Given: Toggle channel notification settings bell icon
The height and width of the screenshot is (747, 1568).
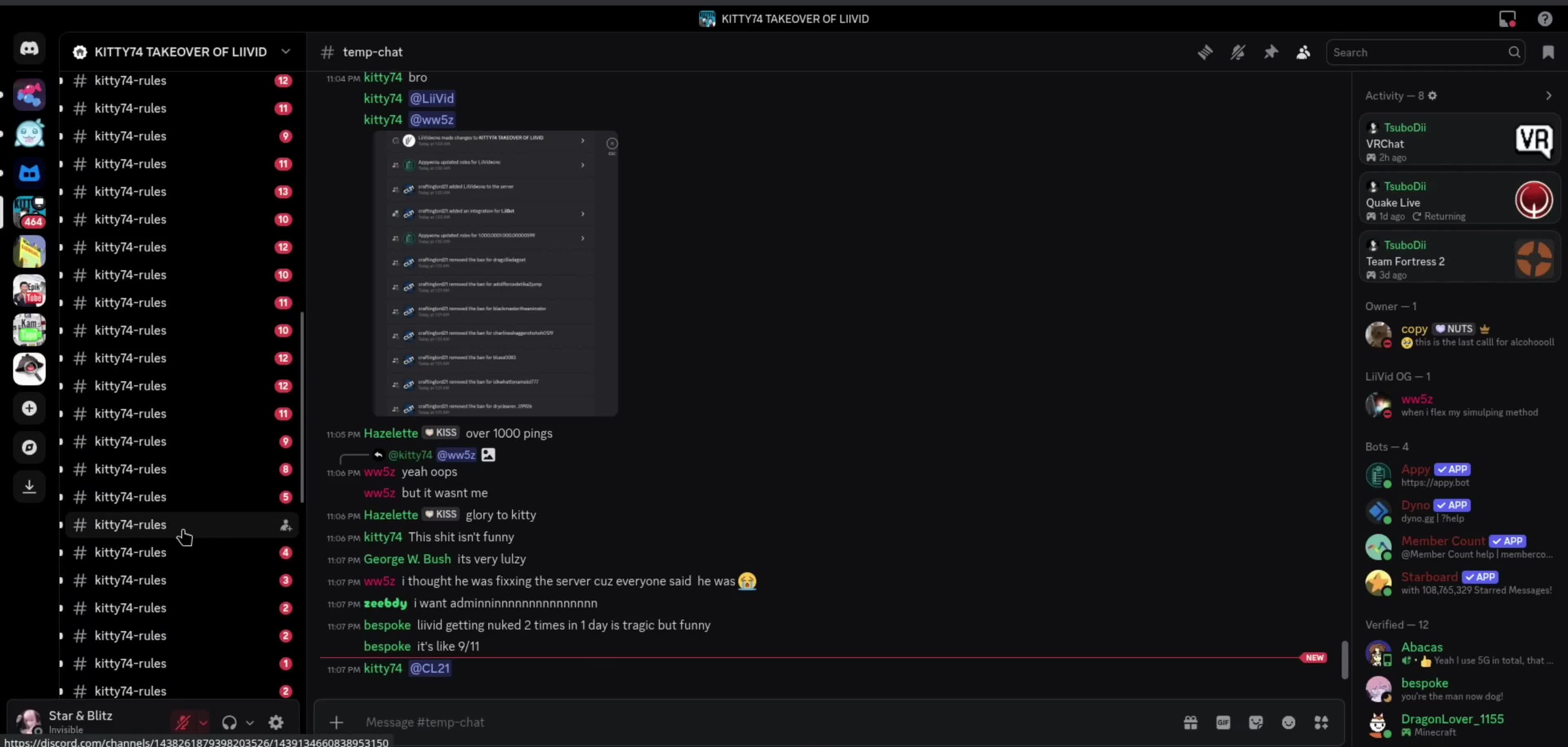Looking at the screenshot, I should tap(1238, 52).
